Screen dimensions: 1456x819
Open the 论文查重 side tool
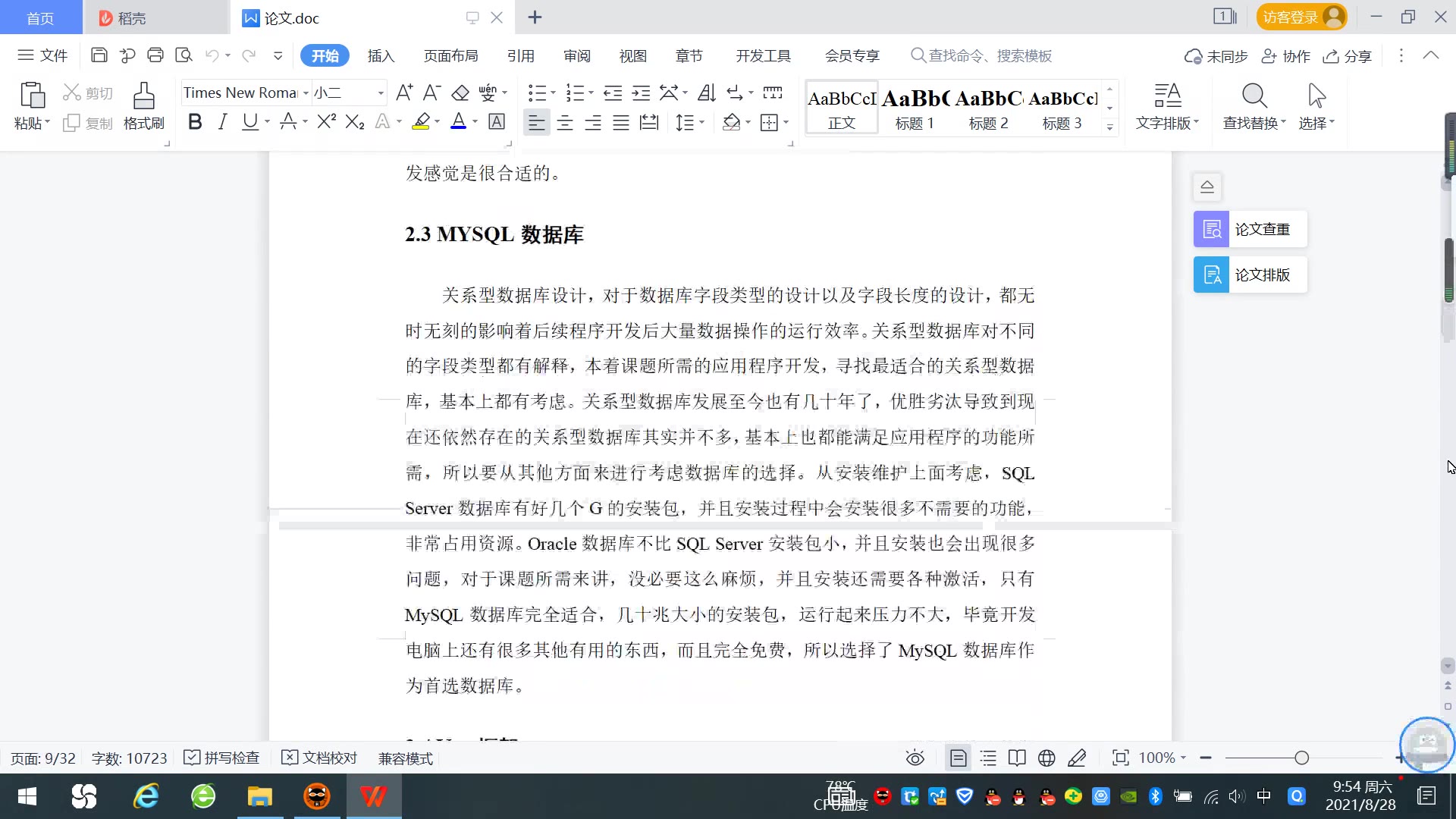click(x=1250, y=229)
